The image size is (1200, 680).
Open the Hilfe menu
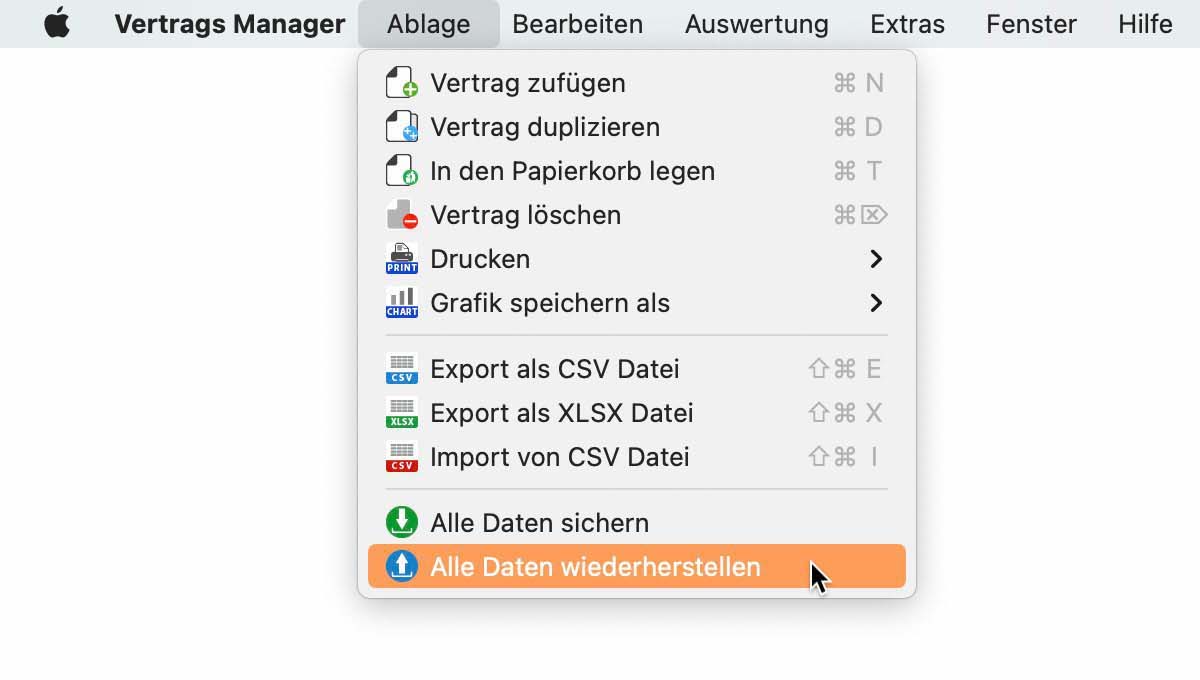click(1145, 24)
